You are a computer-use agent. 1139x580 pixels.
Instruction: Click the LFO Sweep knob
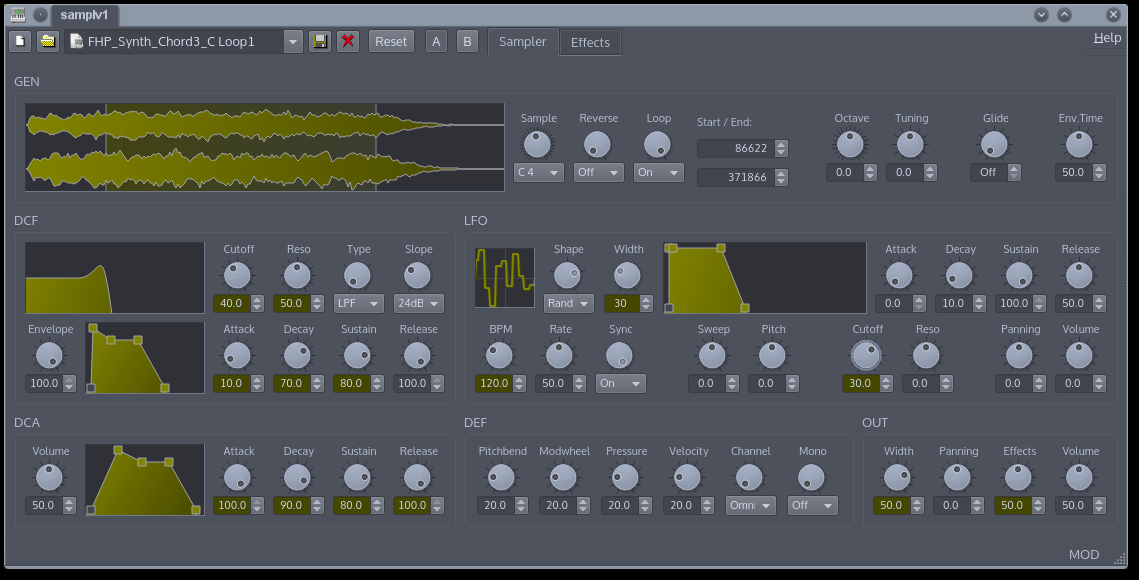713,355
